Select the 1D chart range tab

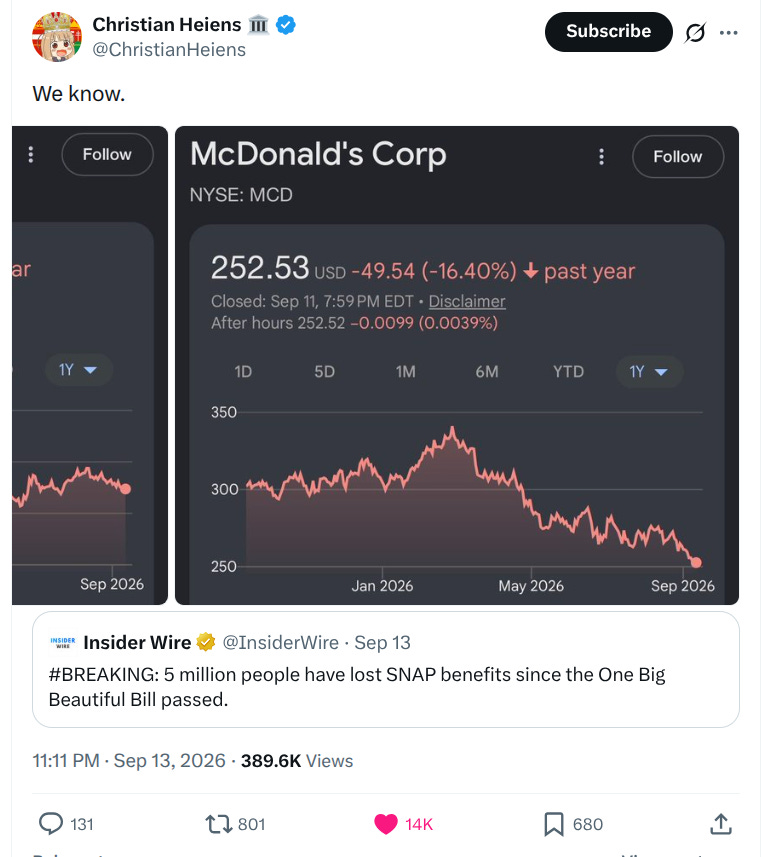243,372
